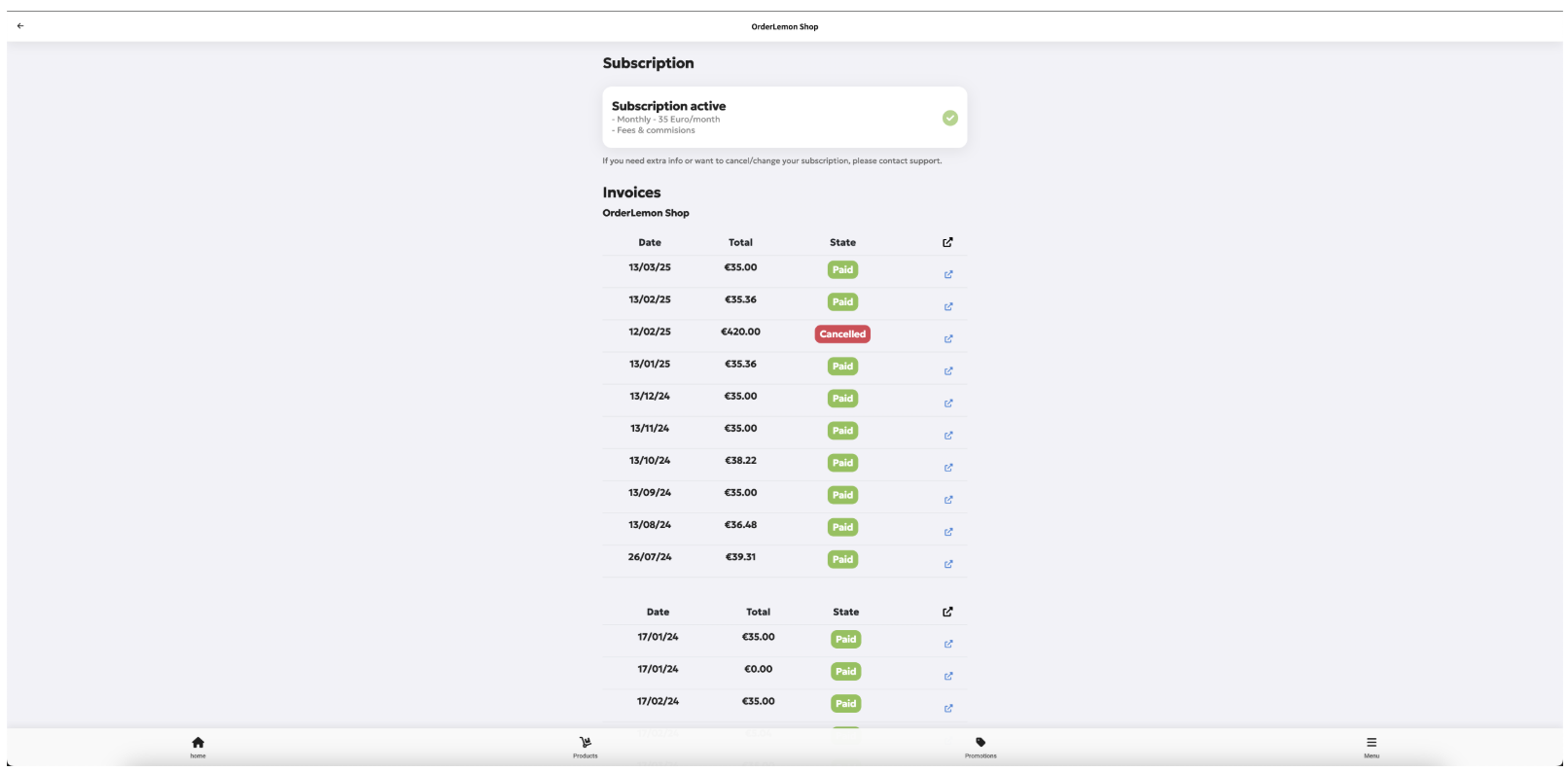Screen dimensions: 1568x772
Task: Open the Promotions tab
Action: (980, 746)
